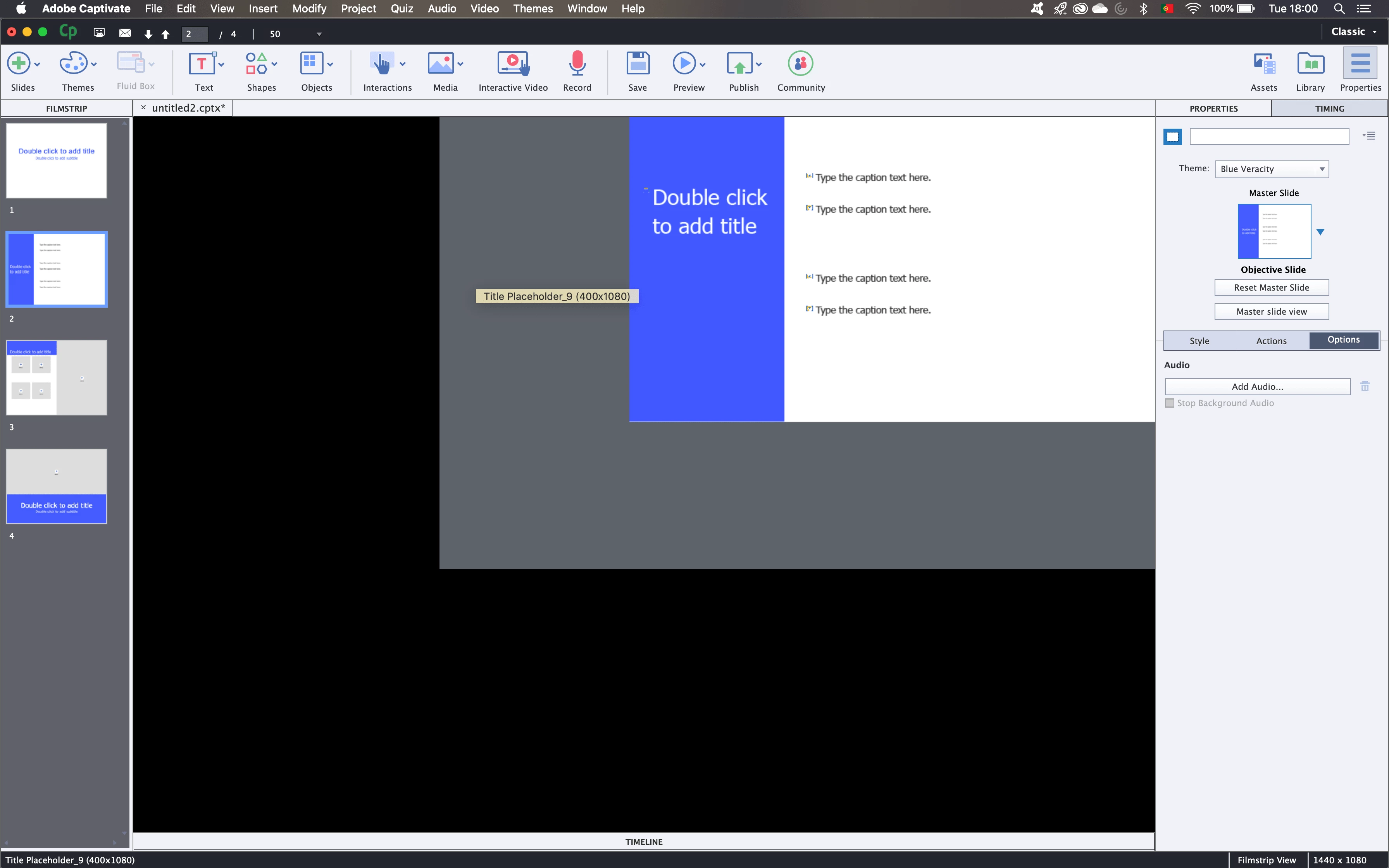The image size is (1389, 868).
Task: Select slide 3 thumbnail in filmstrip
Action: click(x=56, y=378)
